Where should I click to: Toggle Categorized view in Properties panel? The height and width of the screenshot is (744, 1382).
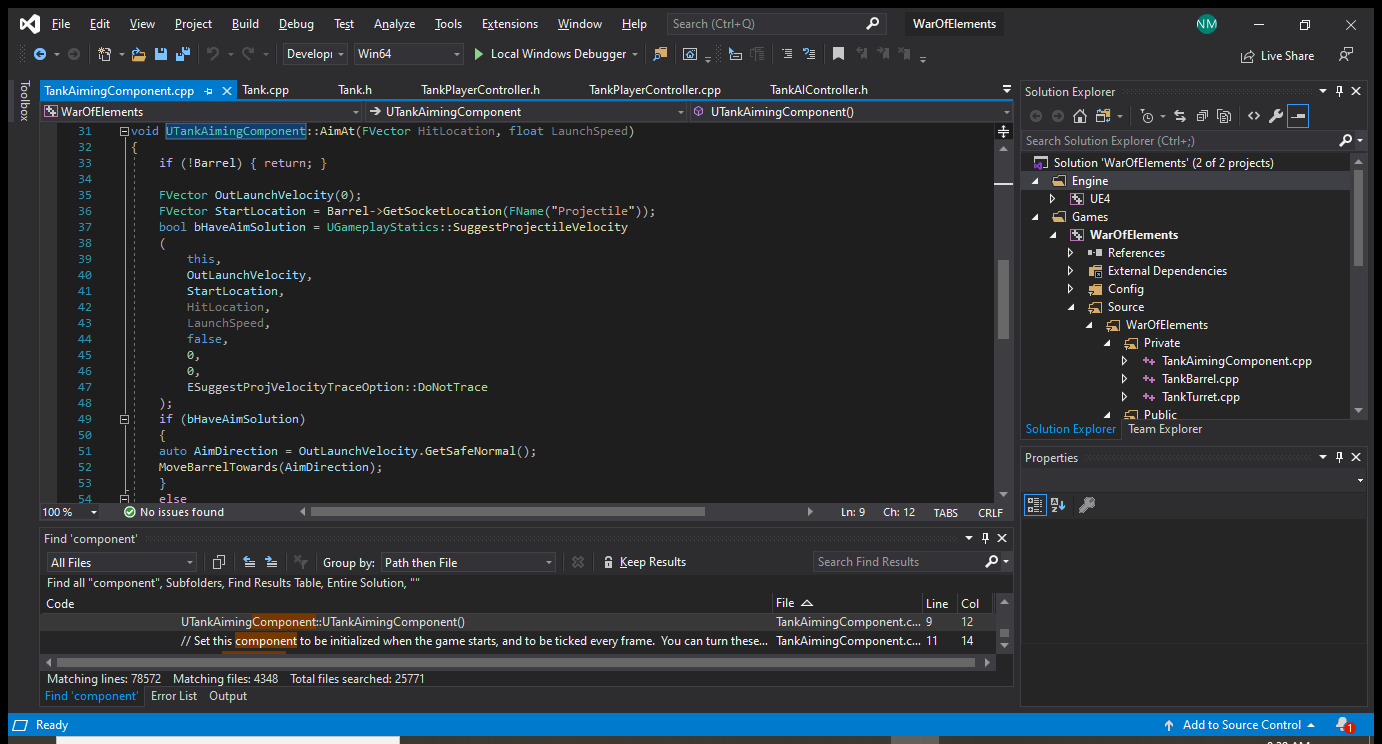1035,505
